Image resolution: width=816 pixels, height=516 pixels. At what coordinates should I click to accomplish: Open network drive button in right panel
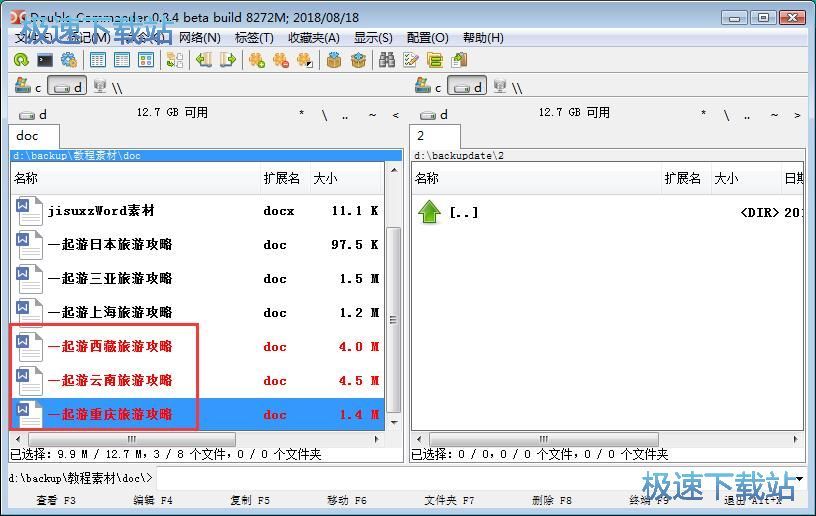coord(508,86)
